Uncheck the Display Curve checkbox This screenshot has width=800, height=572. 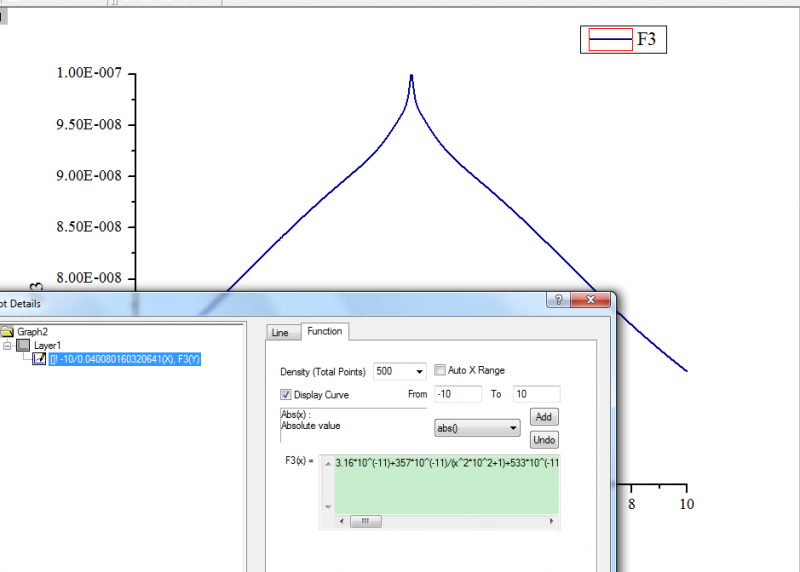click(x=286, y=394)
